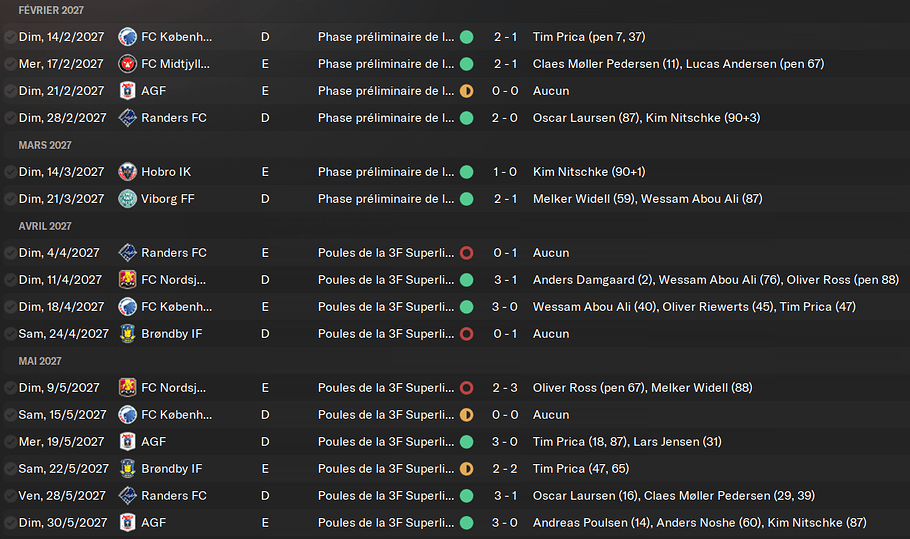
Task: Click green win indicator on Hobro IK row
Action: (x=466, y=172)
